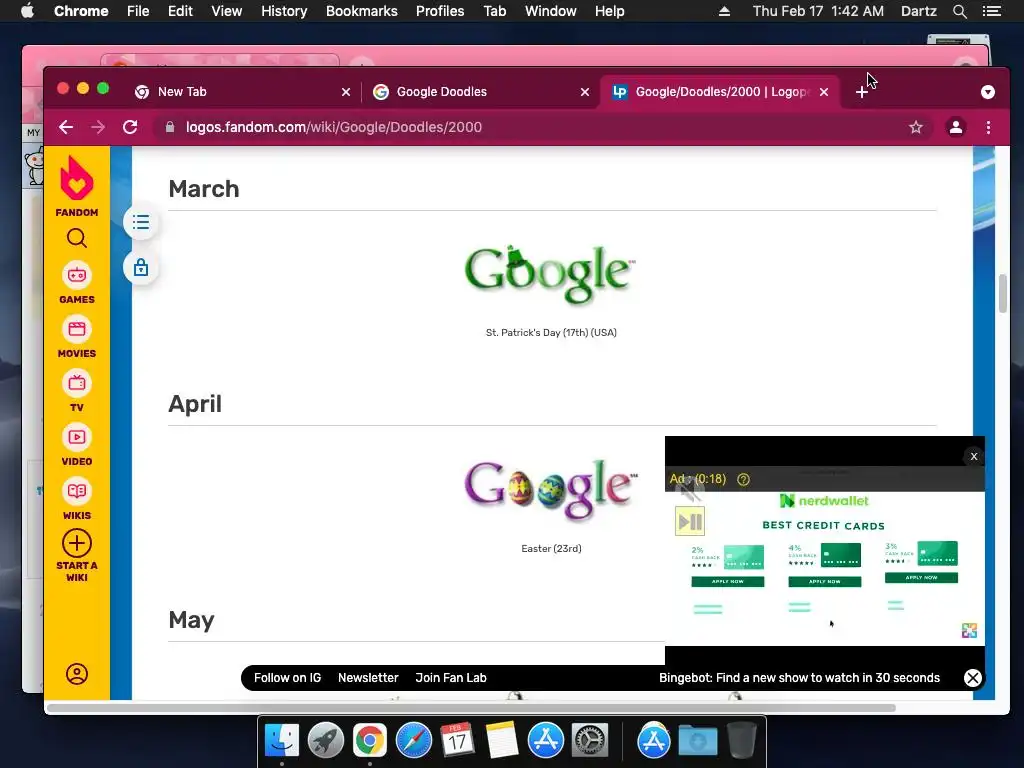The width and height of the screenshot is (1024, 768).
Task: Open the Chrome profile avatar
Action: (x=955, y=127)
